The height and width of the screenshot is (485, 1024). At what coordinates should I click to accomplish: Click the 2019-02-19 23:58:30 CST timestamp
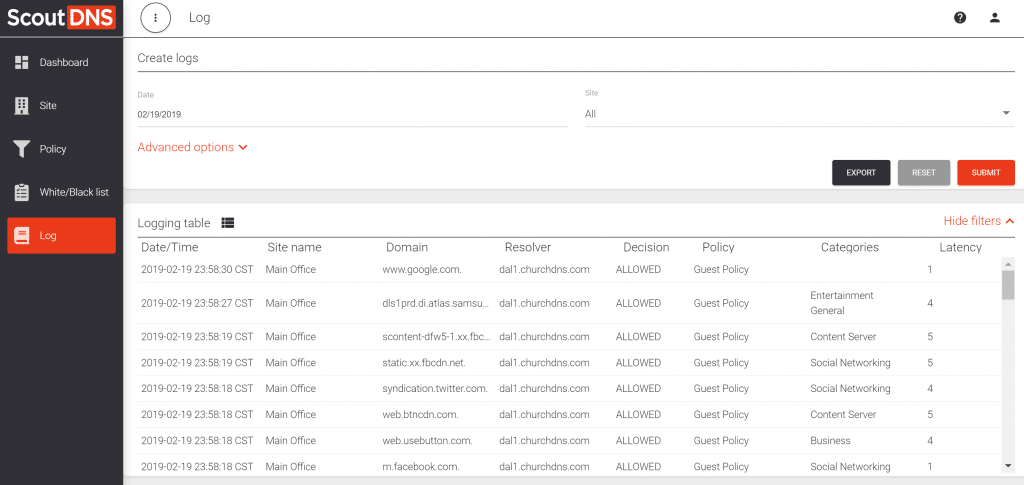pyautogui.click(x=197, y=270)
